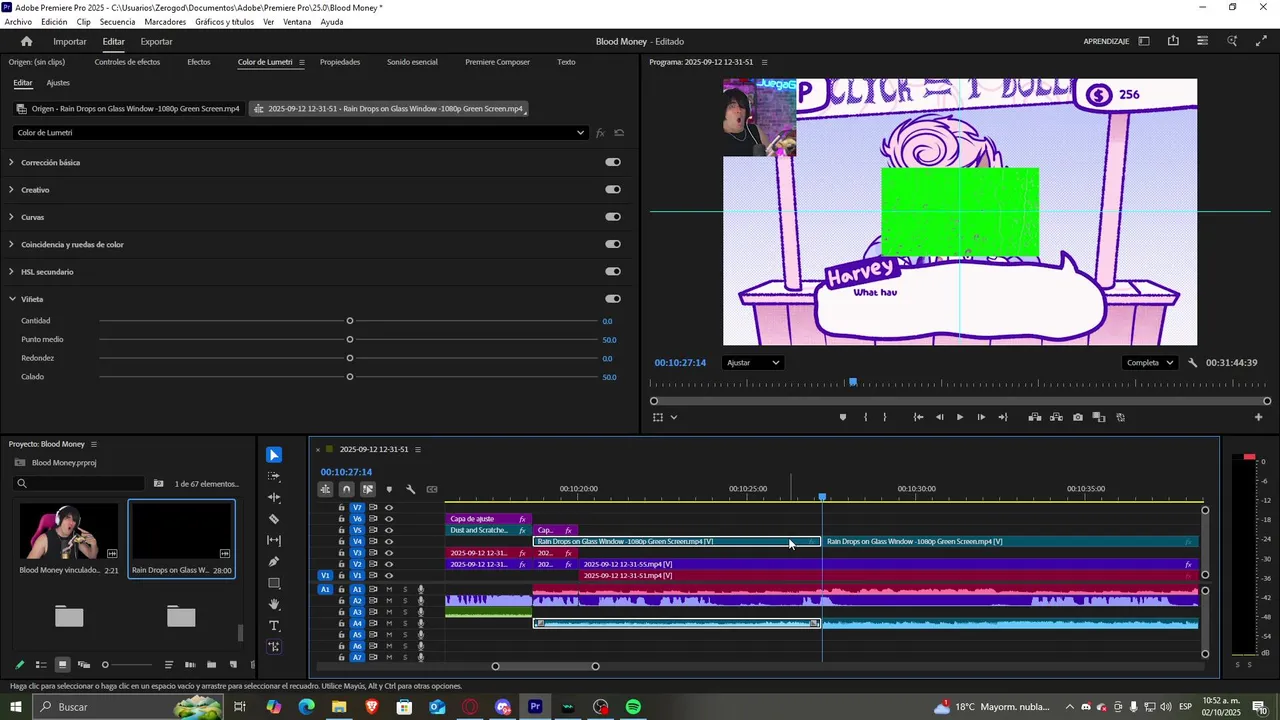The width and height of the screenshot is (1280, 720).
Task: Click Go to In point icon
Action: point(918,417)
